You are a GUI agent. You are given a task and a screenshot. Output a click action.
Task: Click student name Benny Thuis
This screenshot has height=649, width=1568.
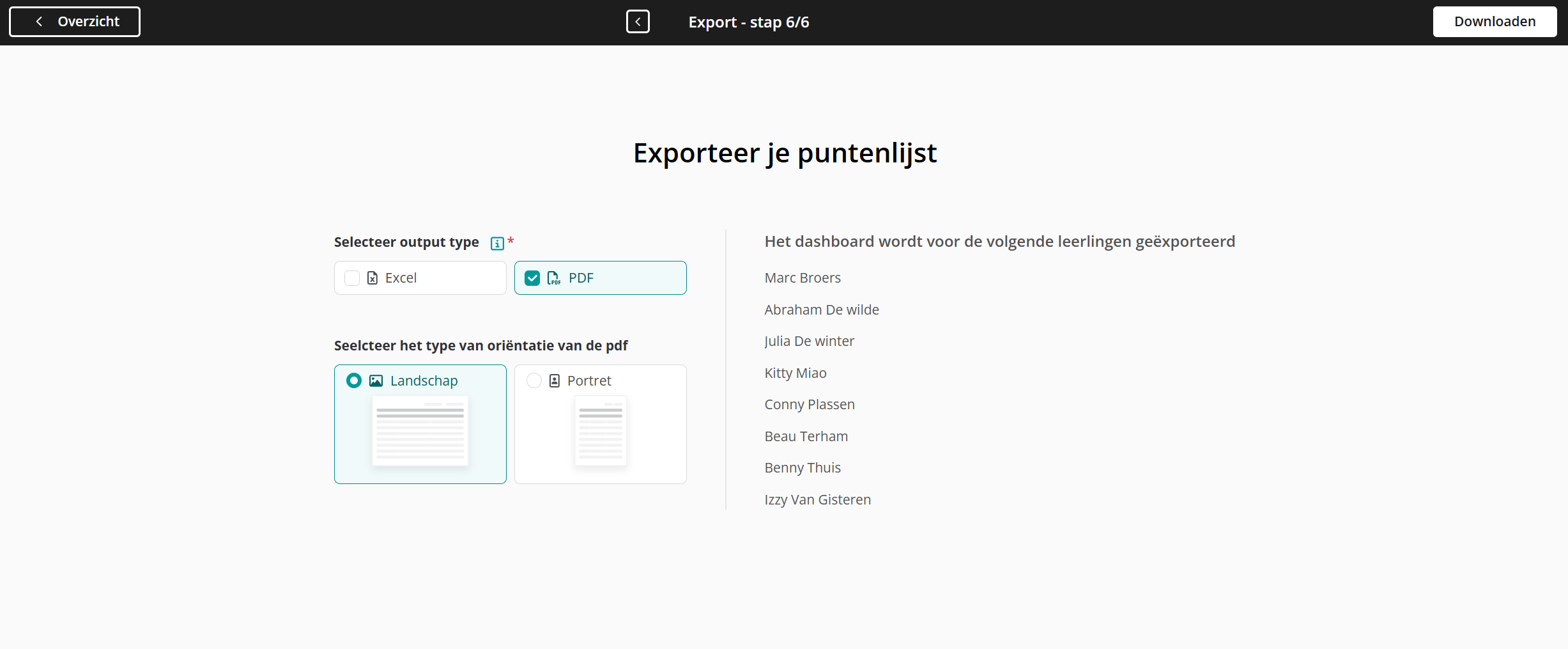[803, 468]
